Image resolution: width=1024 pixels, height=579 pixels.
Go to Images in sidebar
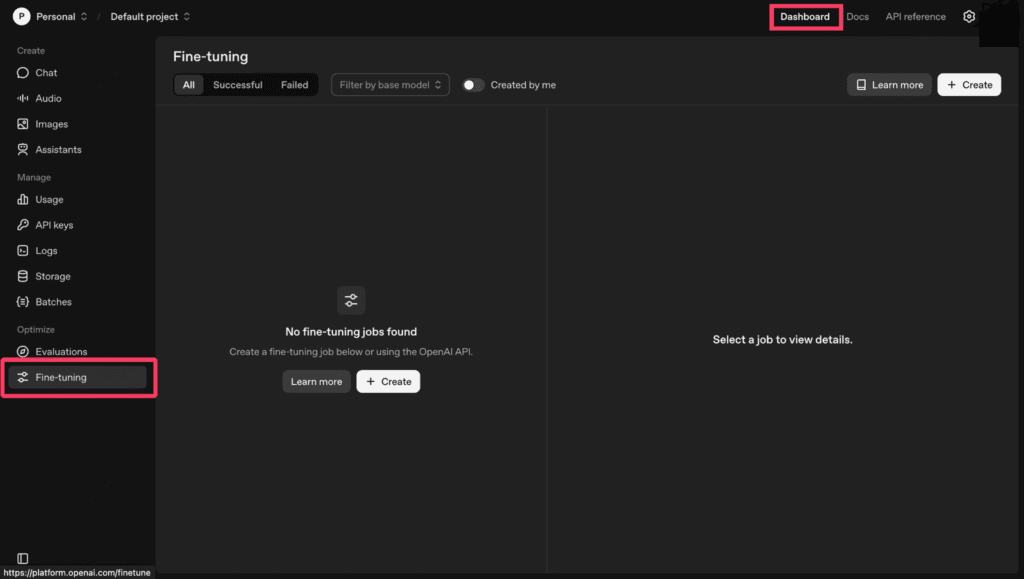(51, 124)
